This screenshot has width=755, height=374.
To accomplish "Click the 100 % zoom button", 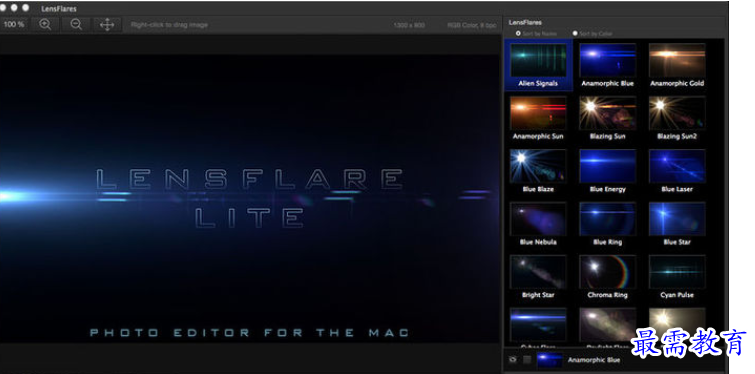I will (14, 24).
